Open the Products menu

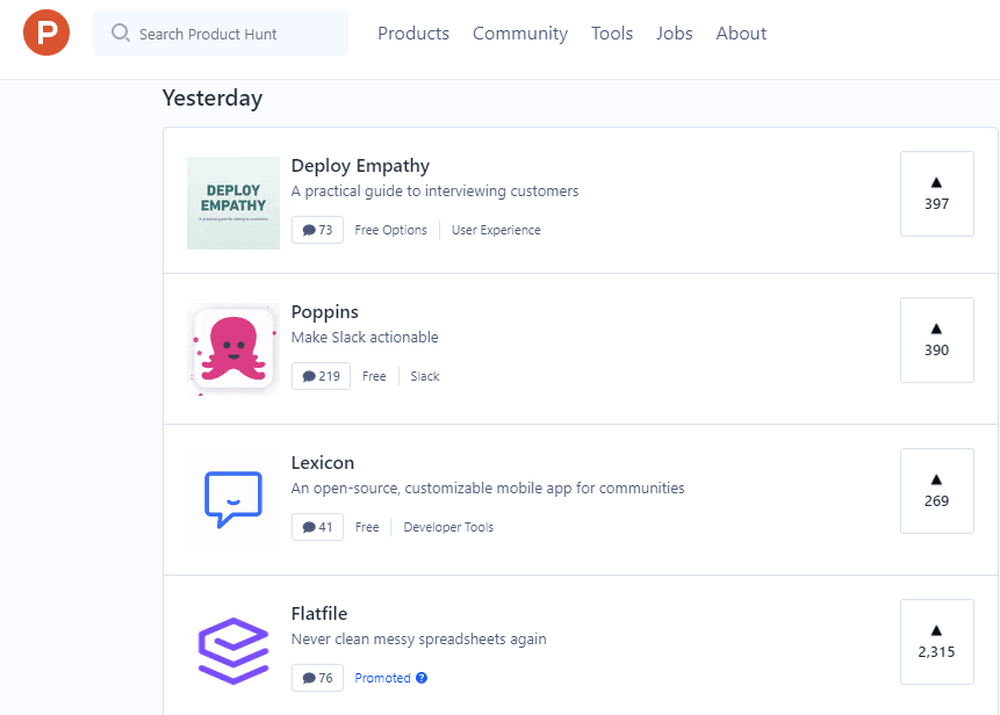(413, 33)
